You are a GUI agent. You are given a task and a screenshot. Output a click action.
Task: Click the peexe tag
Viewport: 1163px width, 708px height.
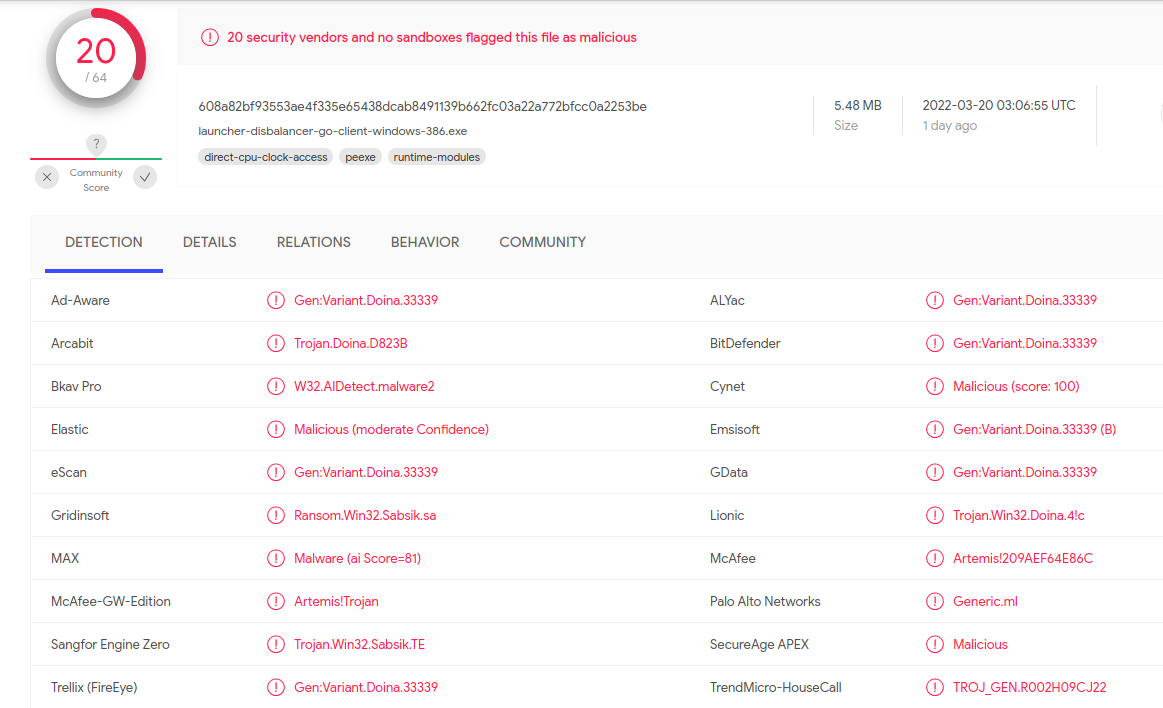(x=360, y=157)
